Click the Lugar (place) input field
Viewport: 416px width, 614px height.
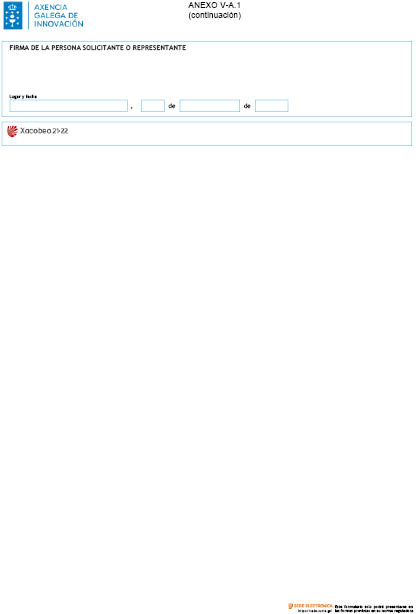click(x=69, y=106)
